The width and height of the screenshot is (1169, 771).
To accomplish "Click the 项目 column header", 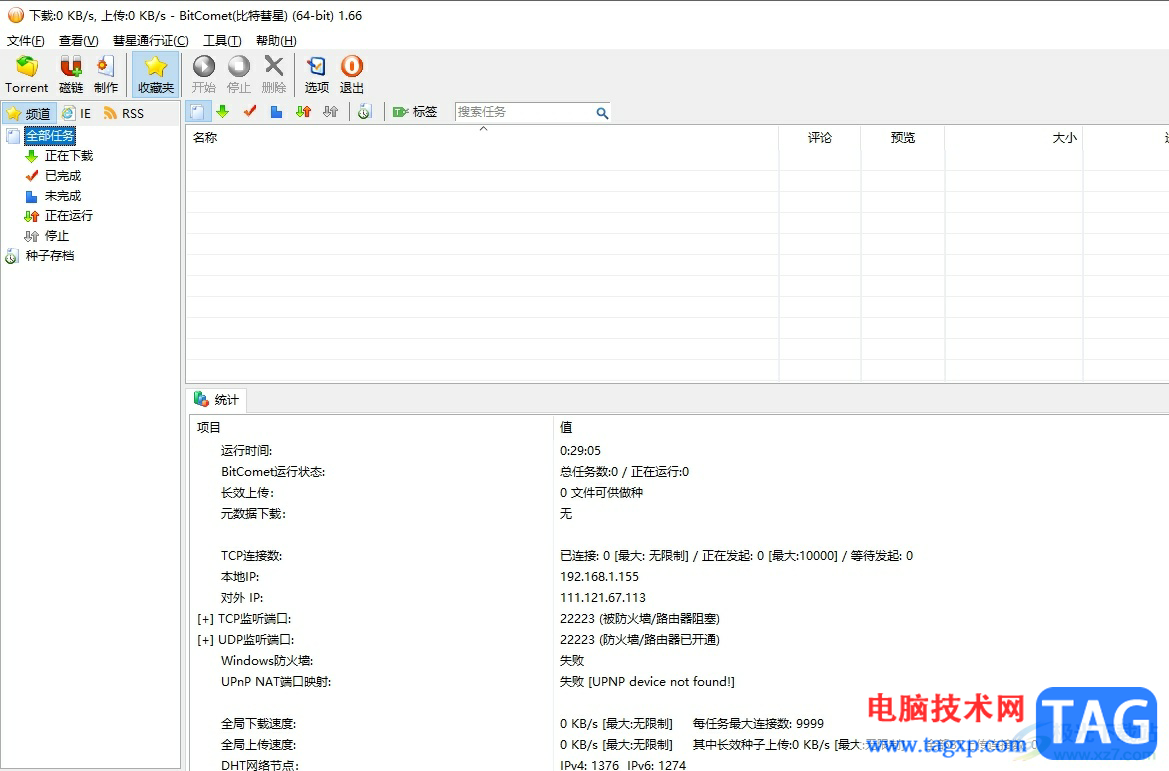I will coord(371,427).
